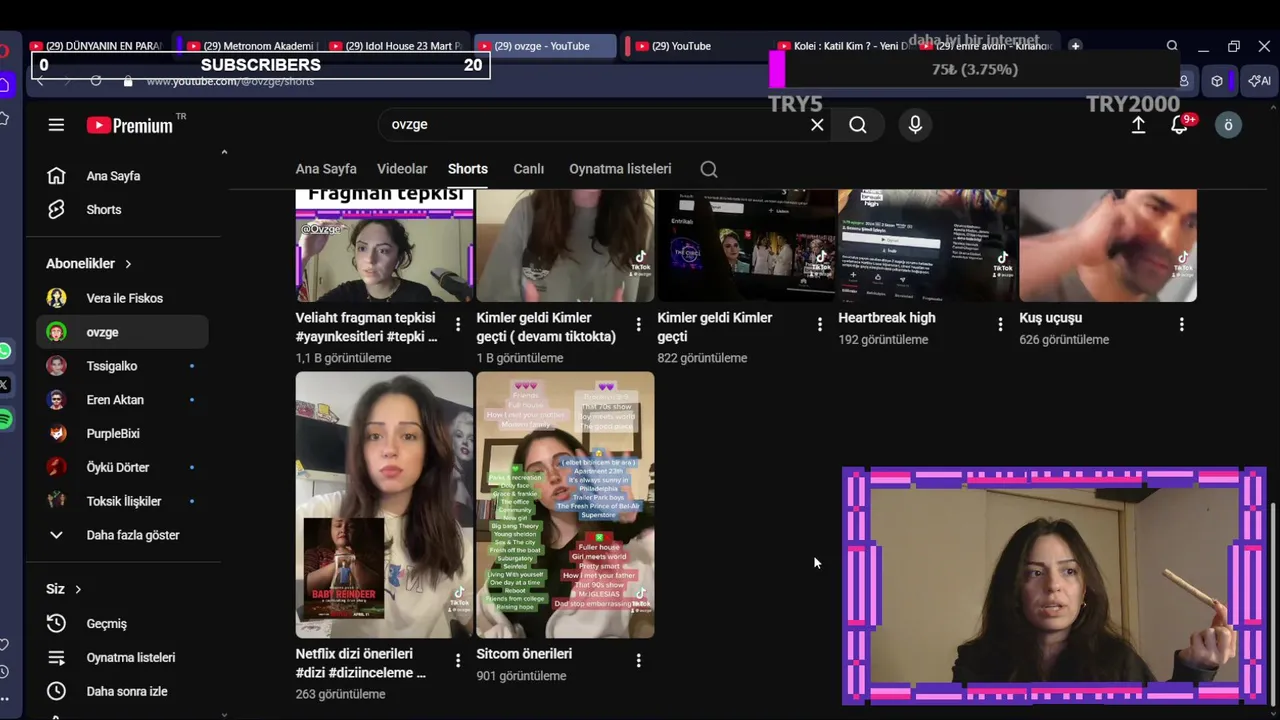Open options menu for Kuş uçuşu
1280x720 pixels.
coord(1182,324)
